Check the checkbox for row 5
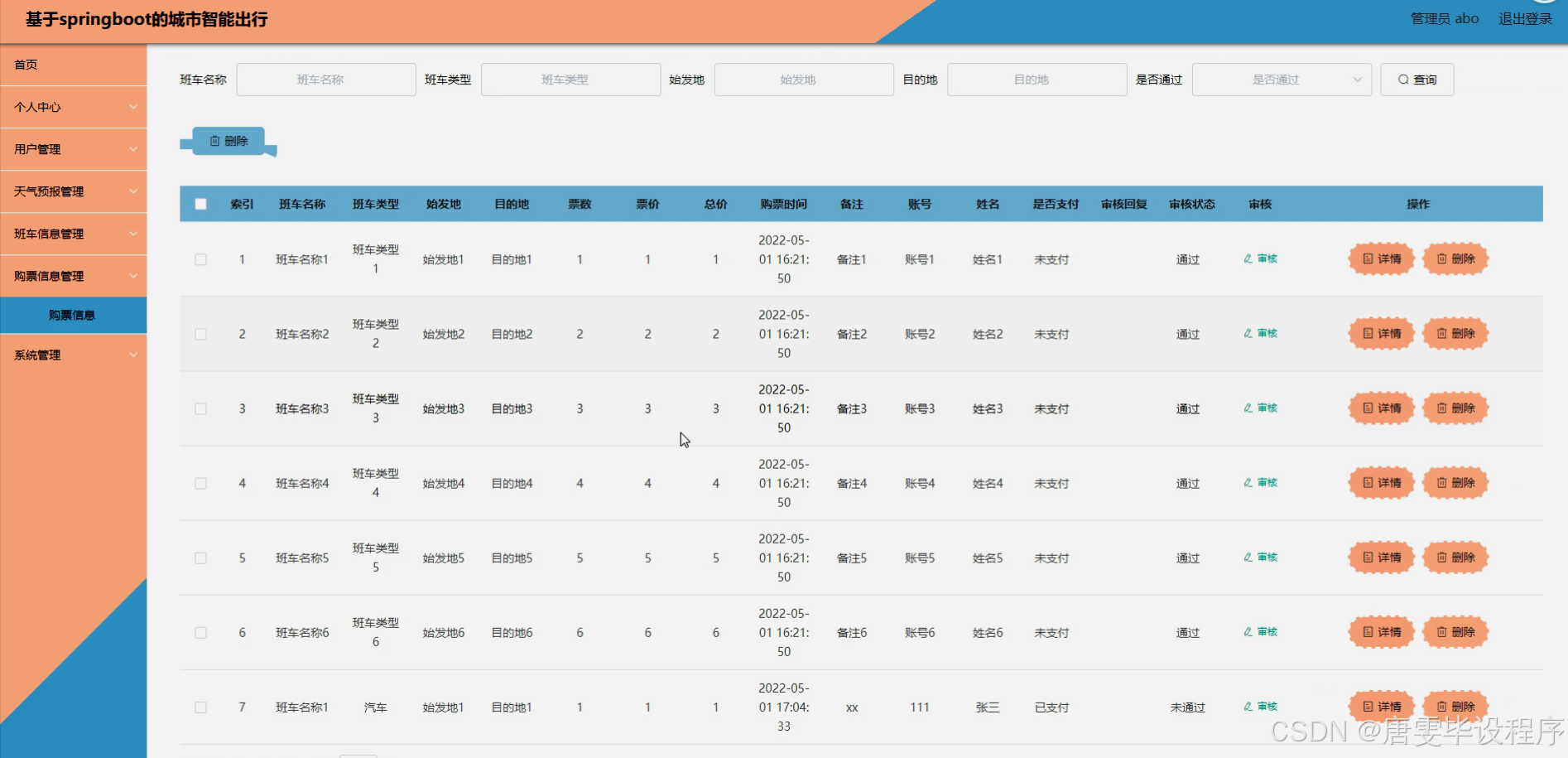Viewport: 1568px width, 758px height. click(200, 558)
